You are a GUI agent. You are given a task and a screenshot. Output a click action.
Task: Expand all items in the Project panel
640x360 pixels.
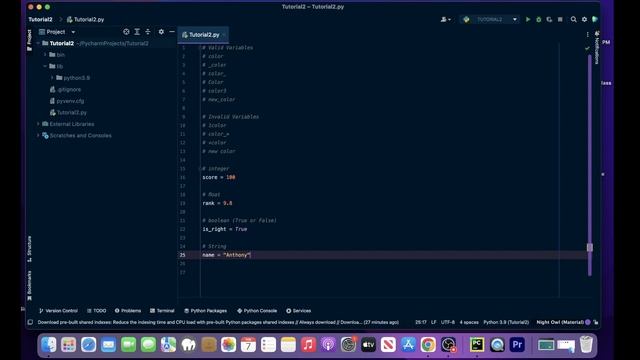[x=137, y=31]
